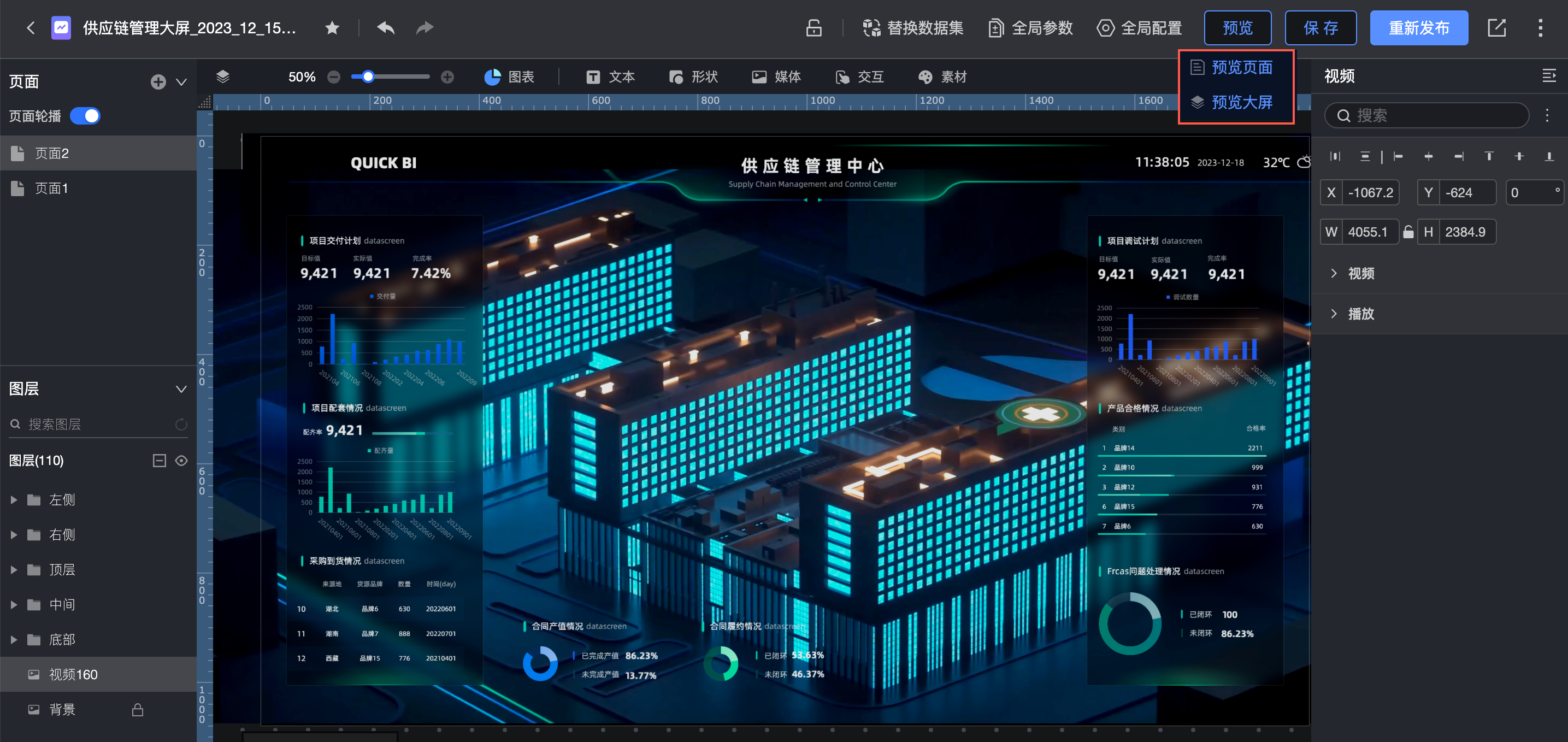Focus the 搜索图层 layer search field
The height and width of the screenshot is (742, 1568).
(x=91, y=424)
